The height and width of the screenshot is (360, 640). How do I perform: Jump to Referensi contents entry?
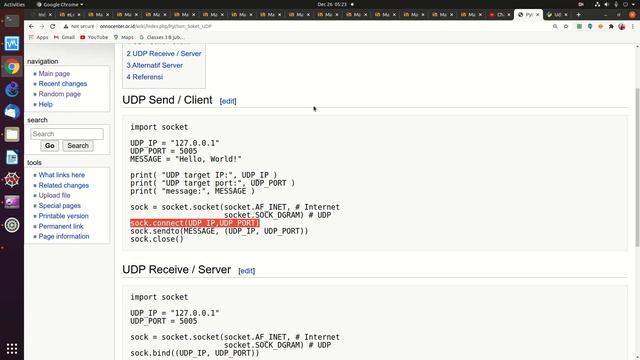pyautogui.click(x=144, y=77)
